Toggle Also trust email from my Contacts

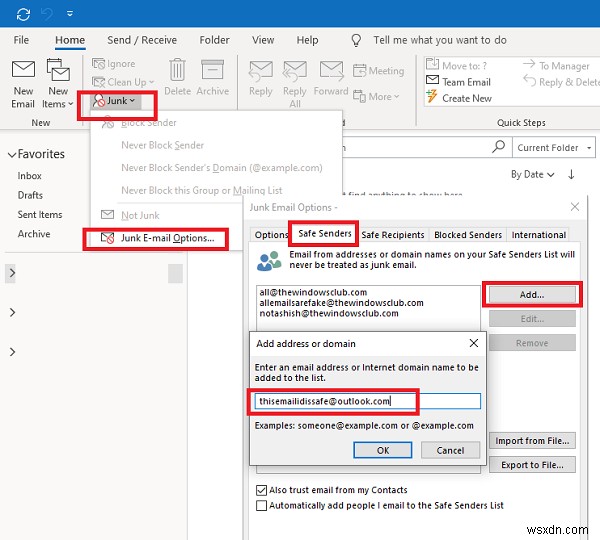261,490
